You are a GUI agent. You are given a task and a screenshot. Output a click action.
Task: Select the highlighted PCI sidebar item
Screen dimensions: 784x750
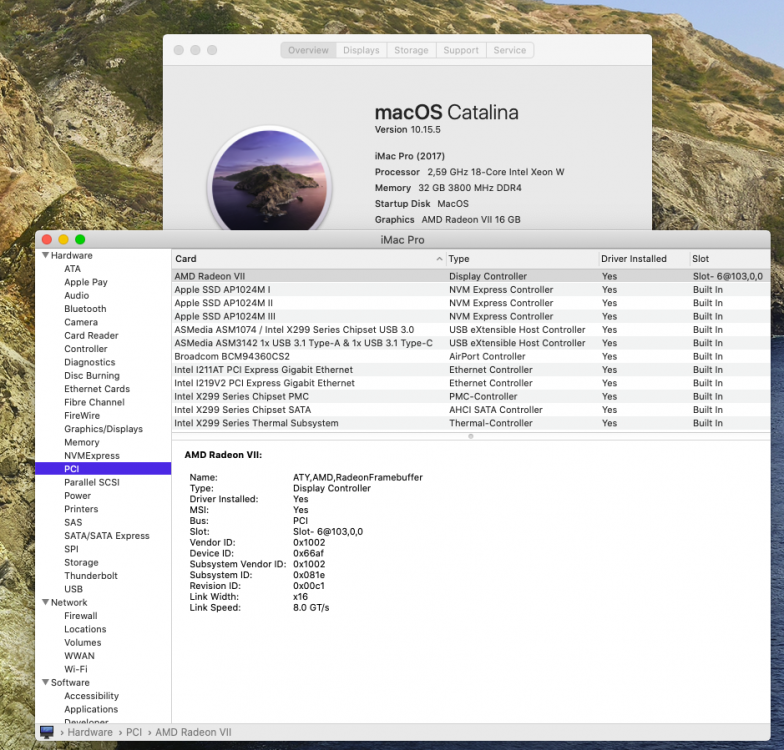click(103, 468)
